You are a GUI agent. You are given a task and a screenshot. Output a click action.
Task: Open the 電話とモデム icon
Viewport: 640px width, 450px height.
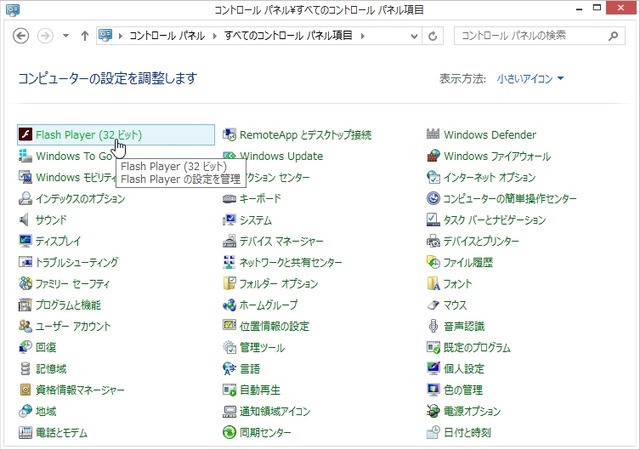coord(25,432)
